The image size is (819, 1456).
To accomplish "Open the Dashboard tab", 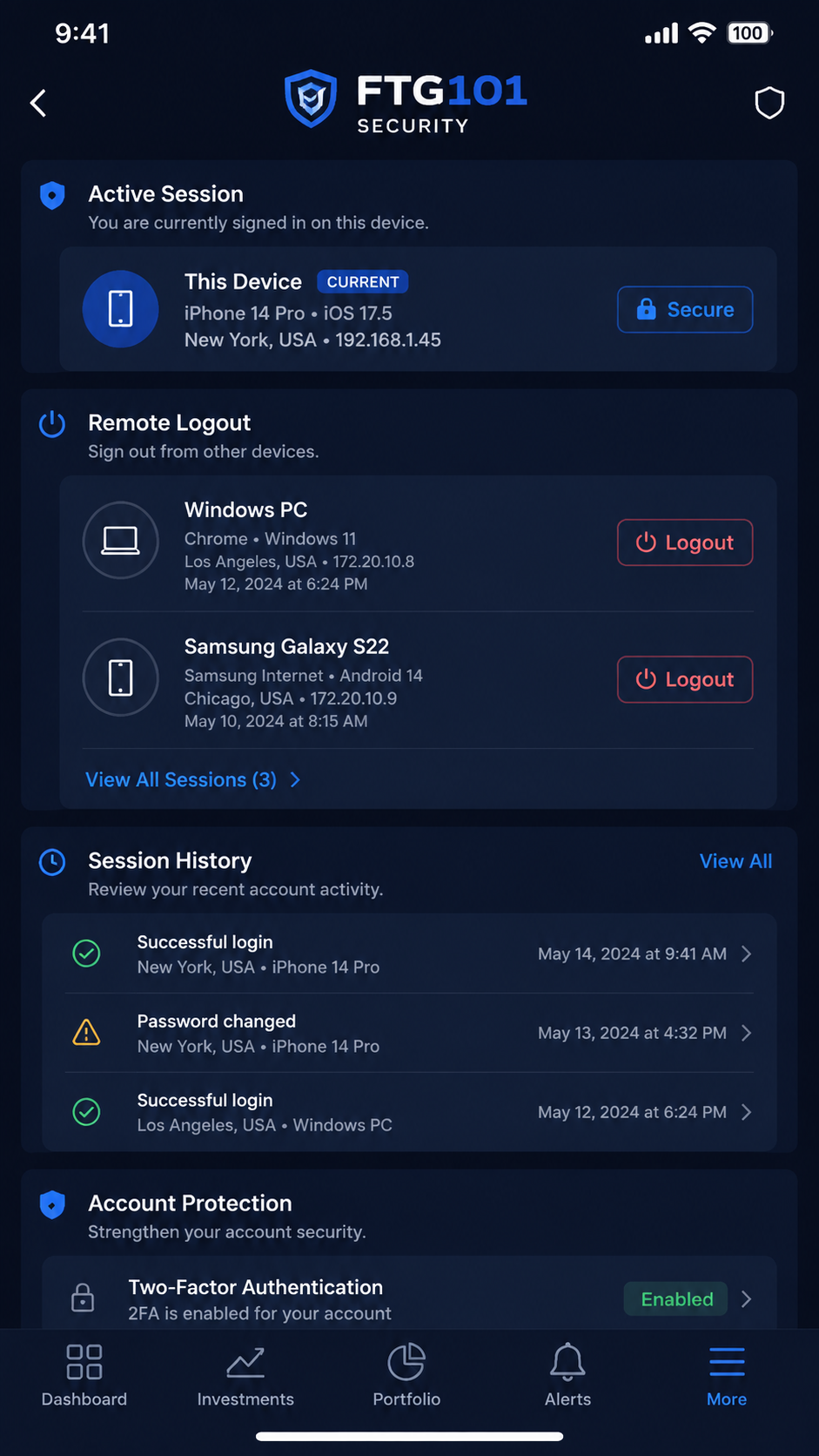I will pos(84,1375).
